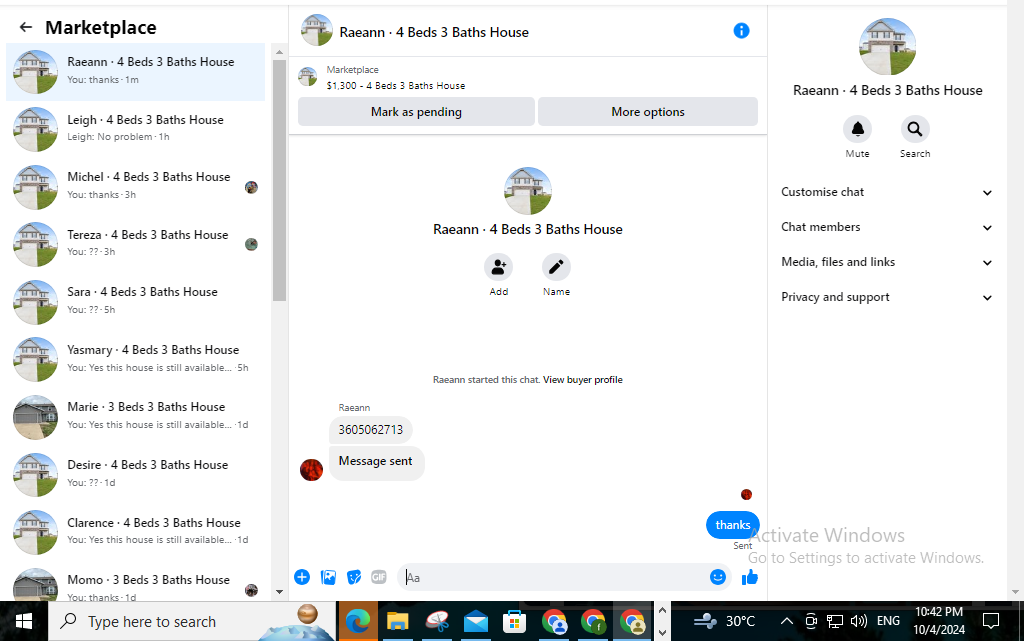Viewport: 1024px width, 641px height.
Task: Add people to the chat icon
Action: click(498, 267)
